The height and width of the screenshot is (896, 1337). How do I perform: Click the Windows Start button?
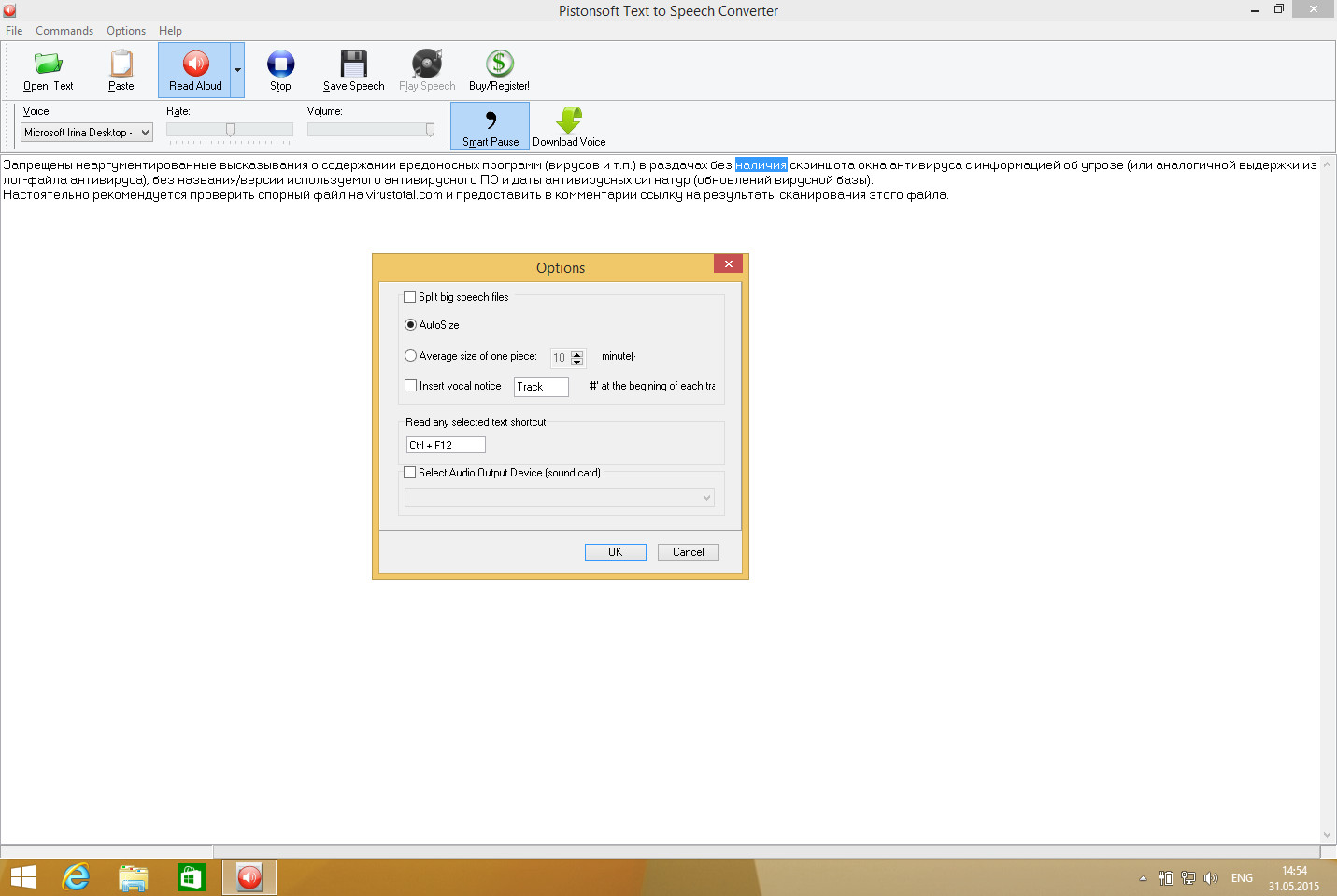click(x=22, y=877)
